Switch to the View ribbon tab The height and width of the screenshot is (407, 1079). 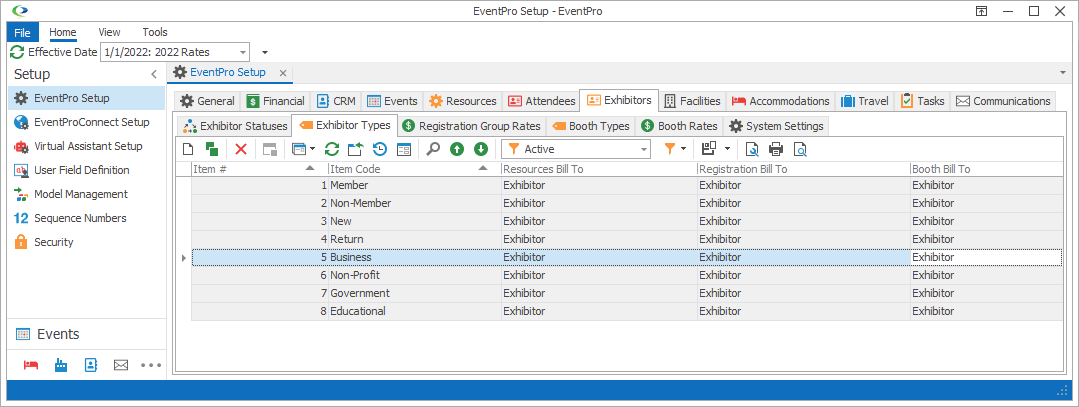(109, 32)
